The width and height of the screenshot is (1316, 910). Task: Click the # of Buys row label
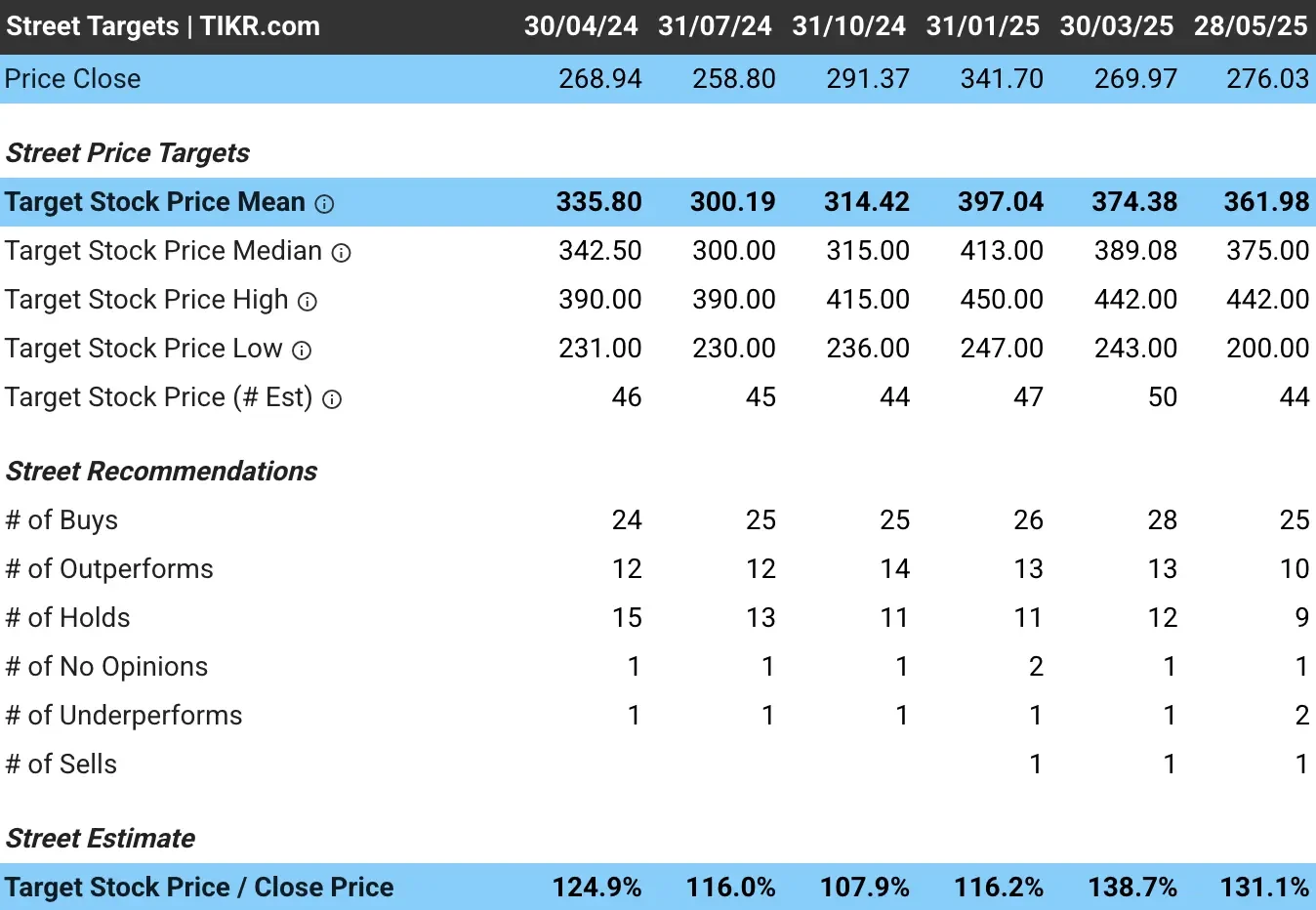62,520
